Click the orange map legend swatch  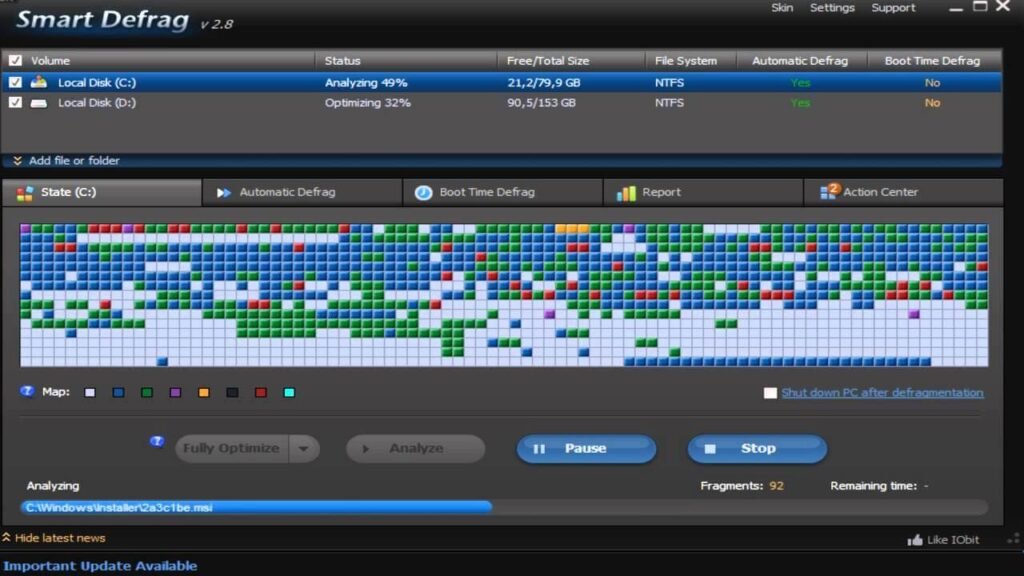(204, 392)
